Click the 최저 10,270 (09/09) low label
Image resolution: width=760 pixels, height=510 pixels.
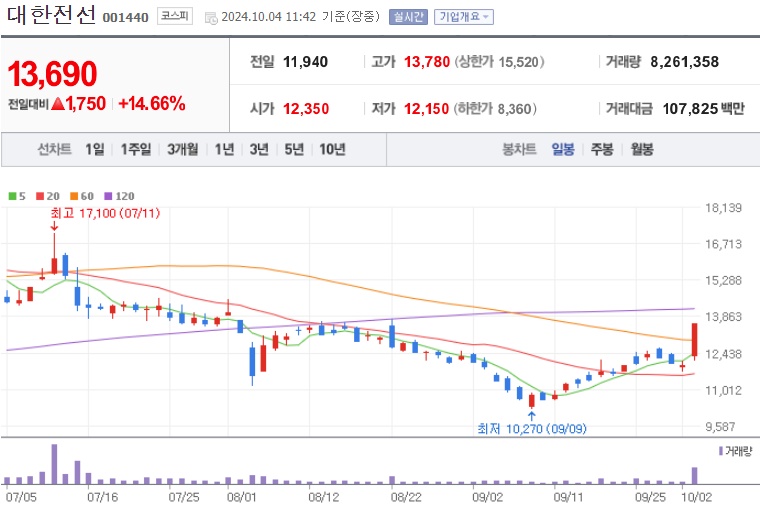tap(532, 429)
